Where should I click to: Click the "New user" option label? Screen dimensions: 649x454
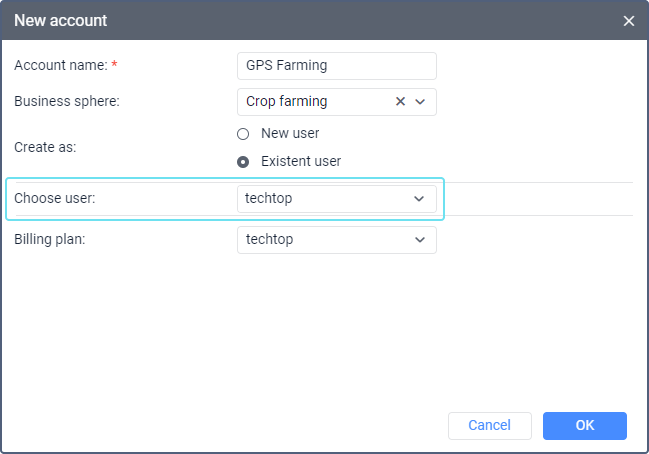click(x=290, y=133)
